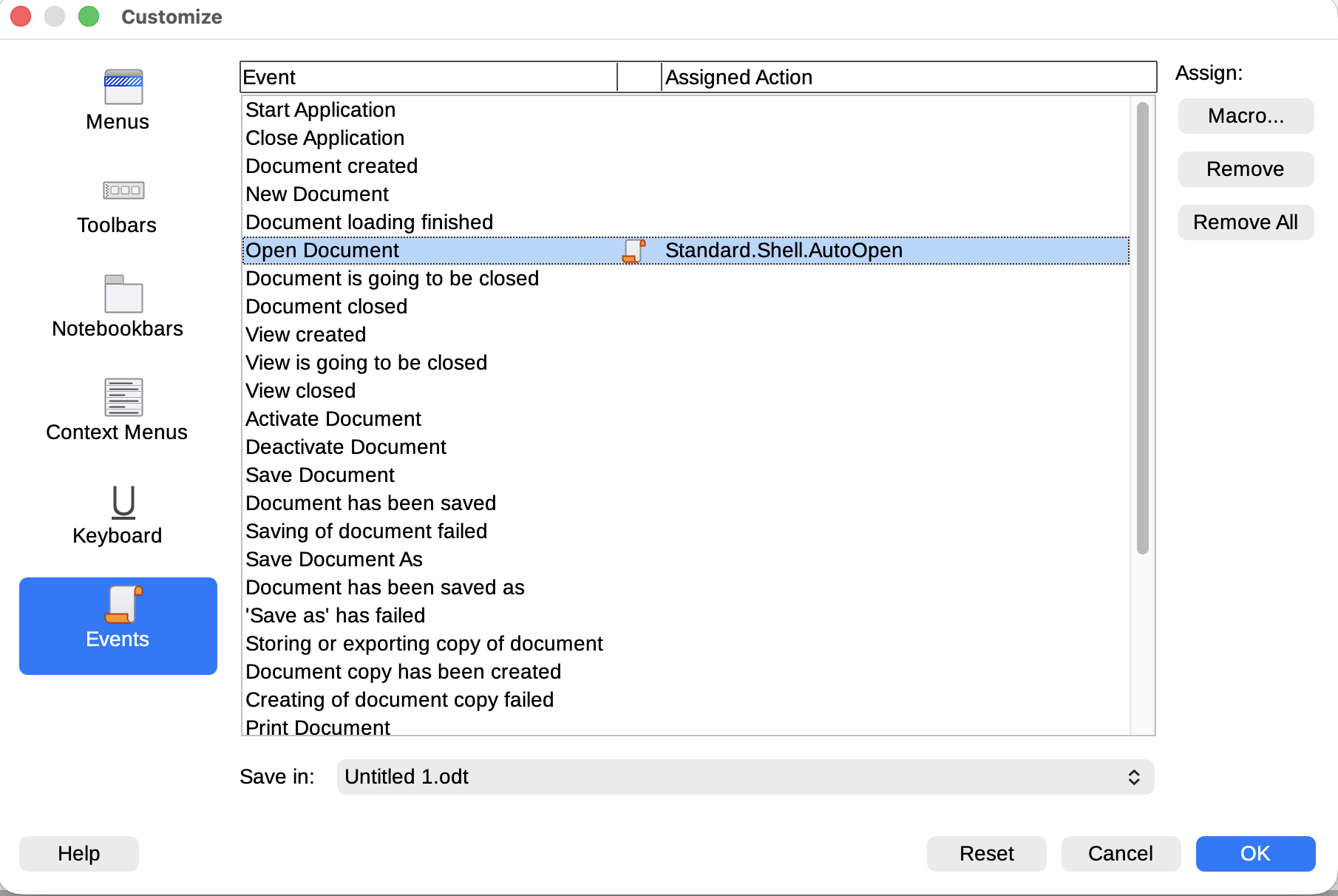Click Cancel to dismiss dialog

pos(1120,854)
